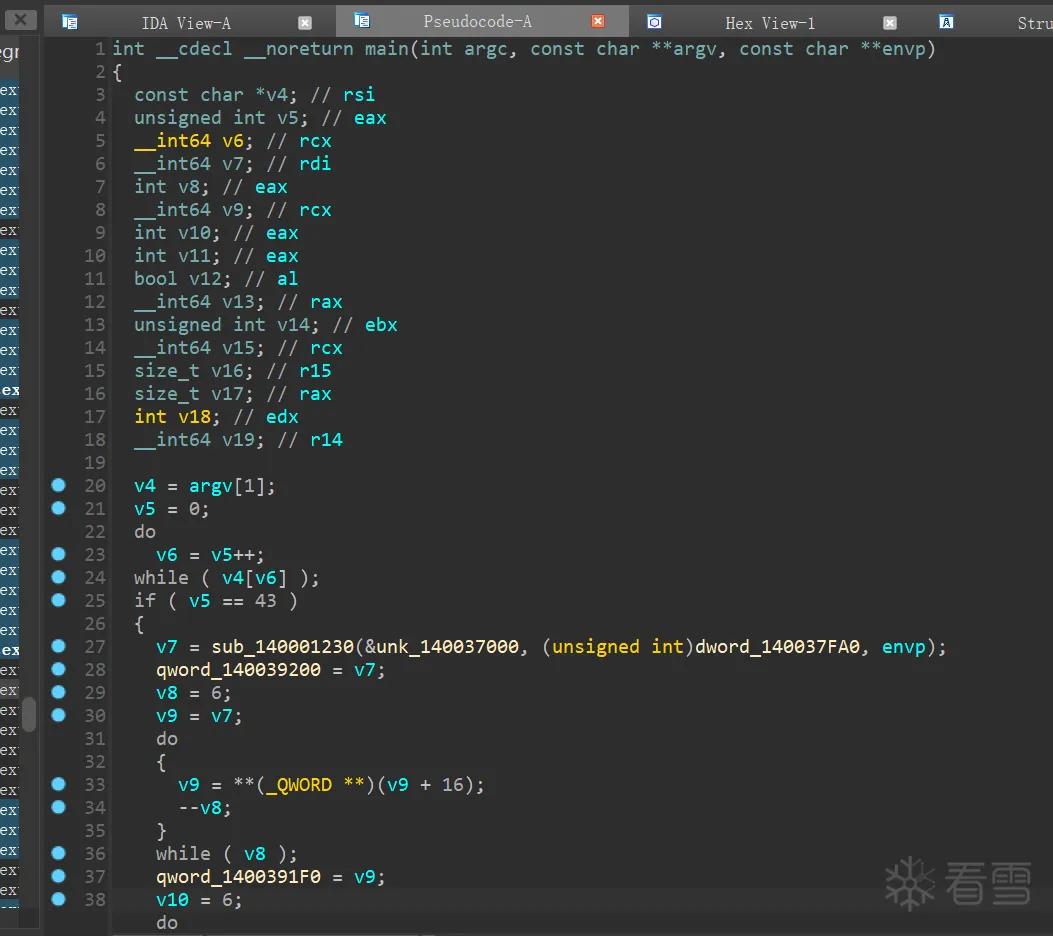Screen dimensions: 1053x936
Task: Click bool v12 declaration
Action: [216, 279]
